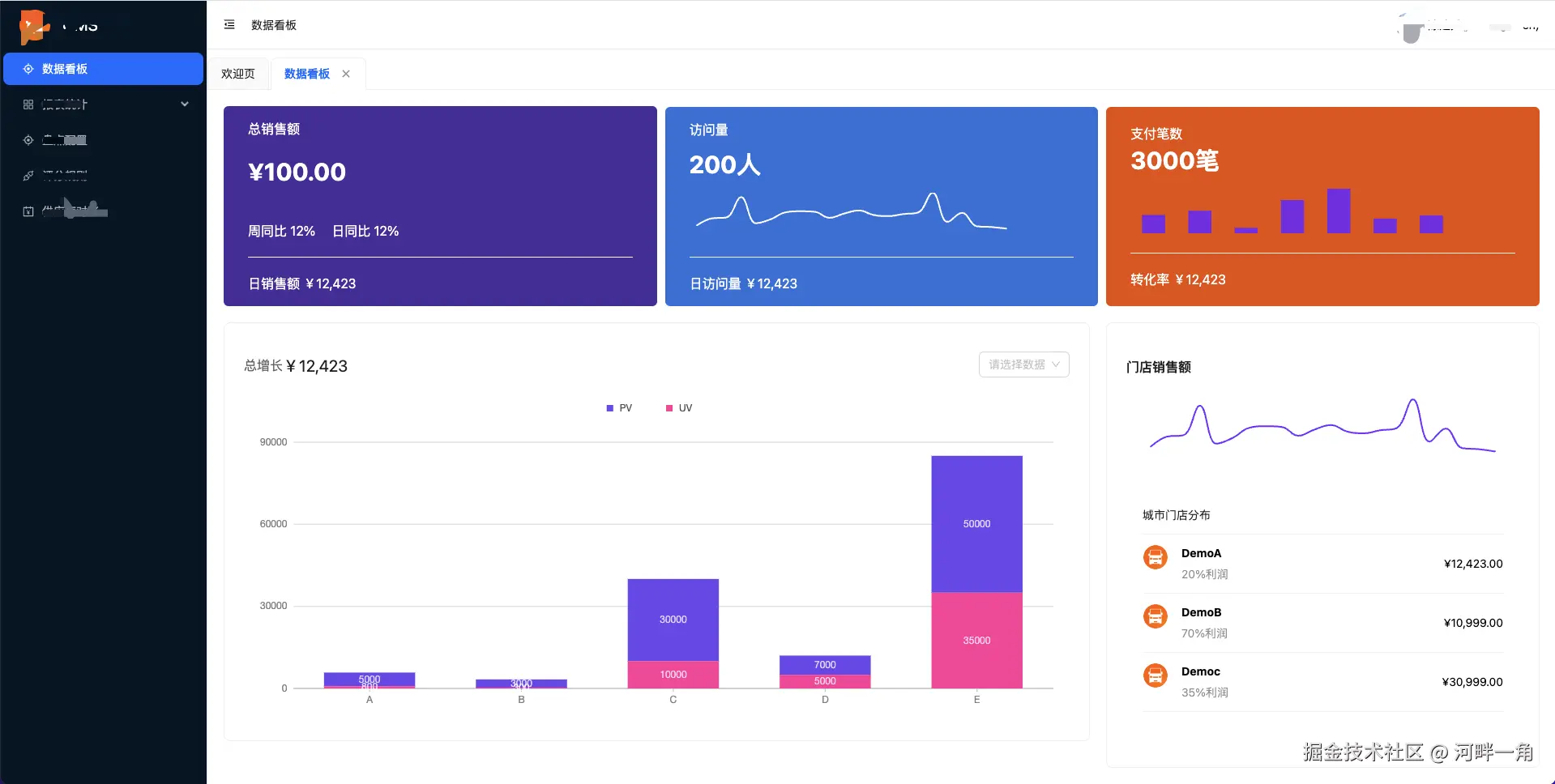Open the 请选择数据 dropdown
Viewport: 1555px width, 784px height.
[x=1023, y=364]
